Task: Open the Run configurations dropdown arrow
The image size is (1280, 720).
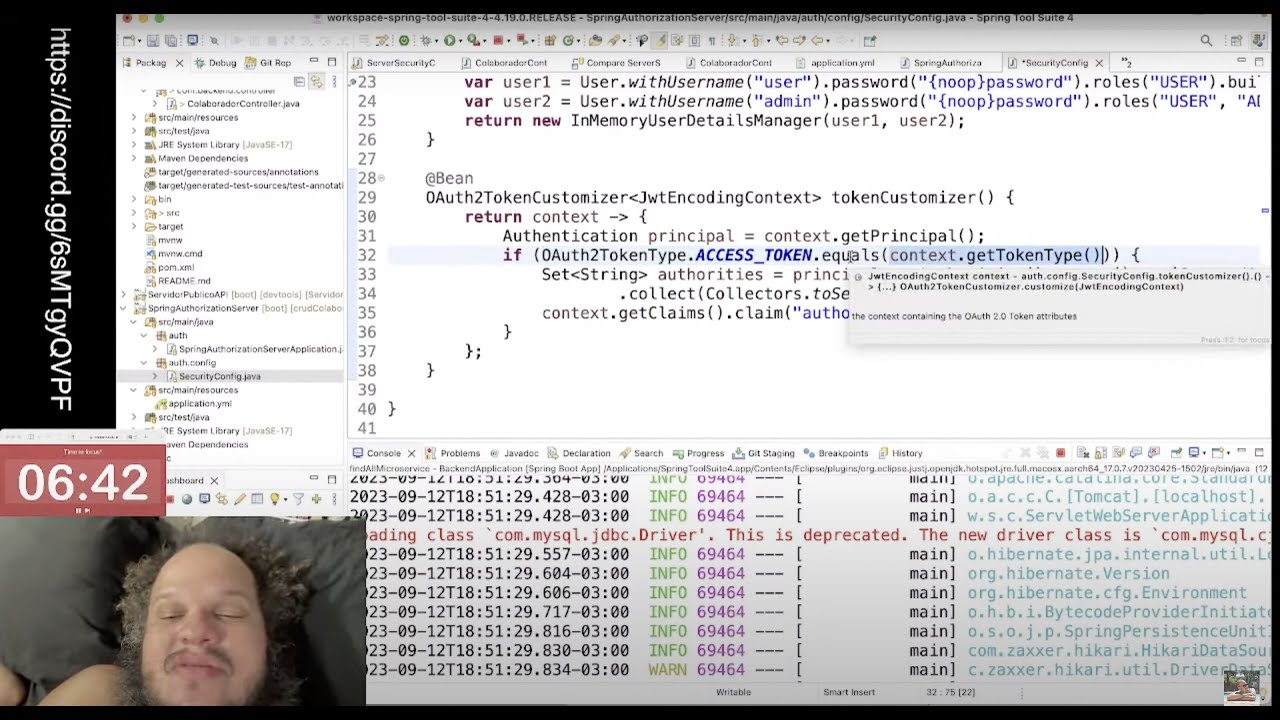Action: 460,41
